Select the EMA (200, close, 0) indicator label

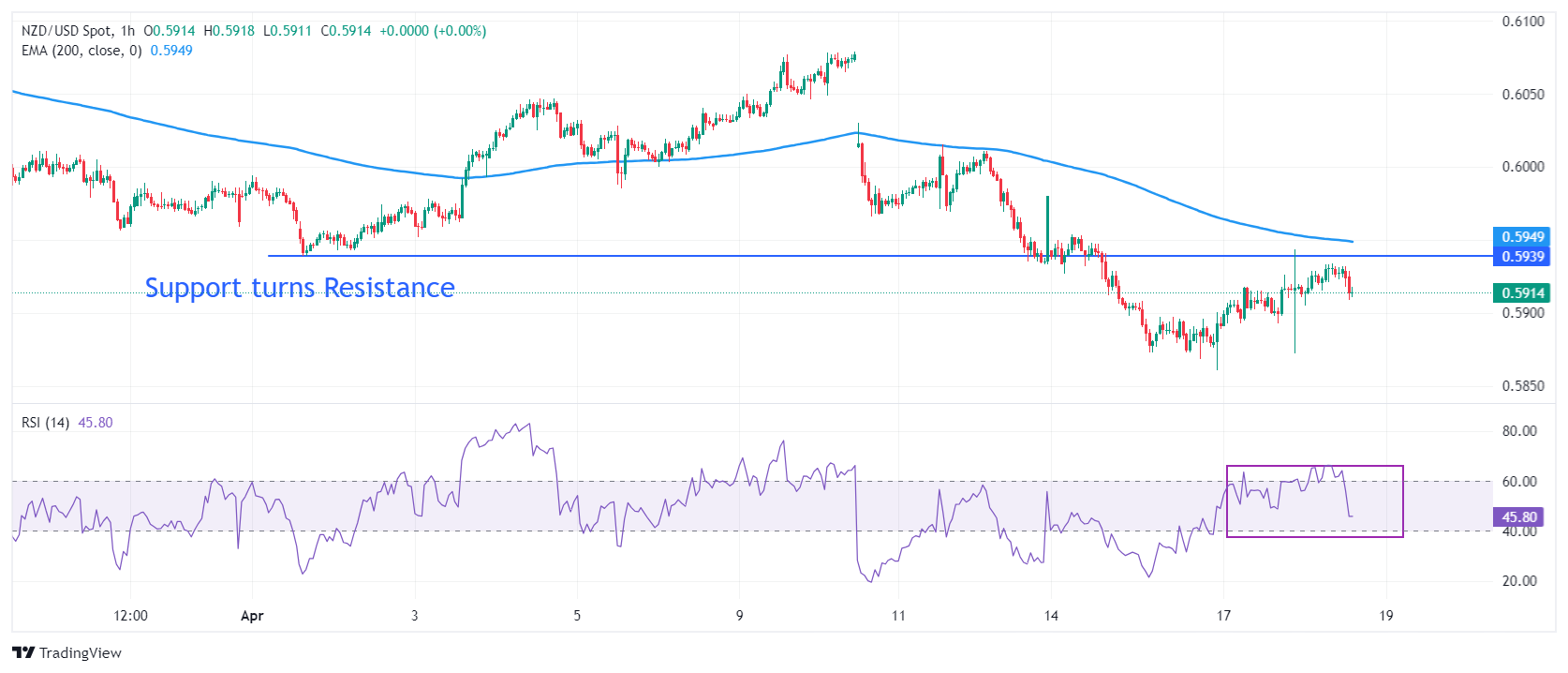pos(81,51)
